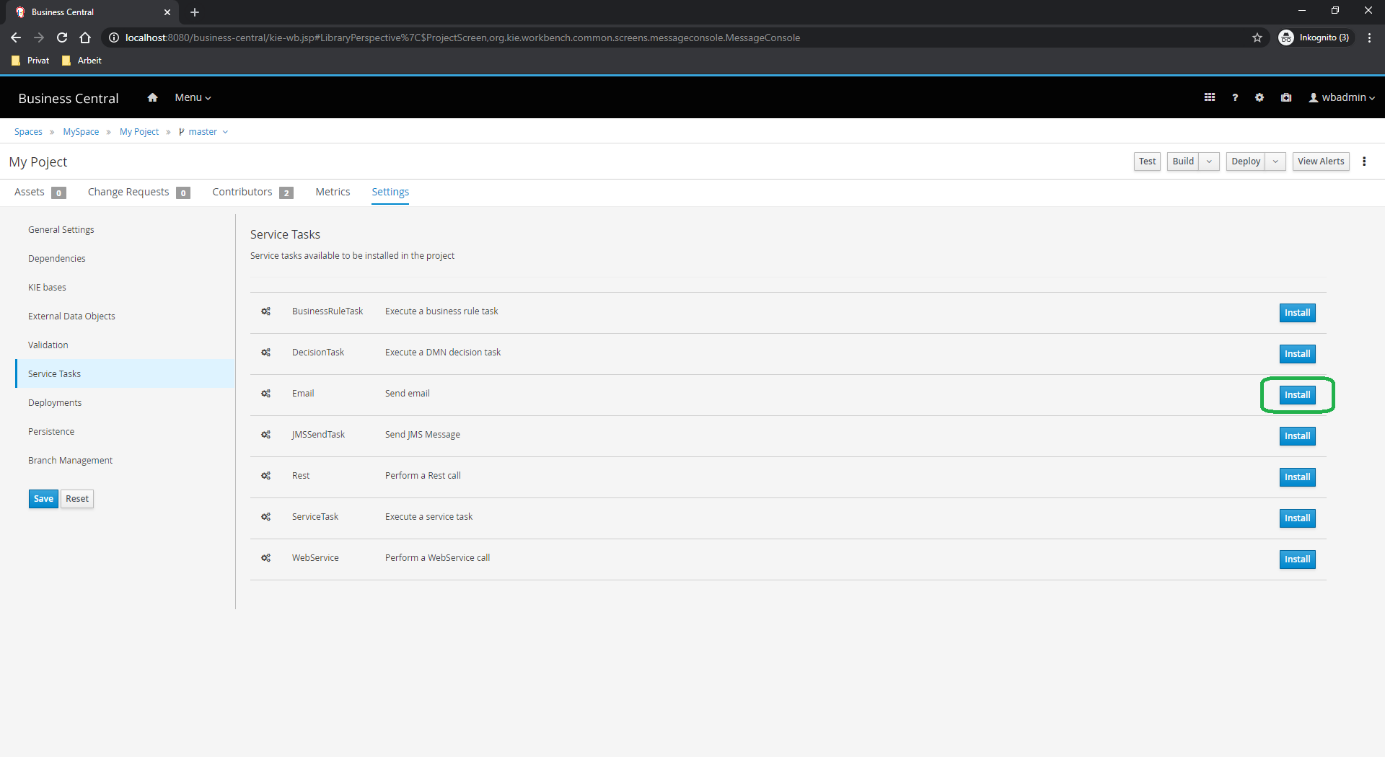Image resolution: width=1385 pixels, height=757 pixels.
Task: Click the browser home icon
Action: click(x=86, y=37)
